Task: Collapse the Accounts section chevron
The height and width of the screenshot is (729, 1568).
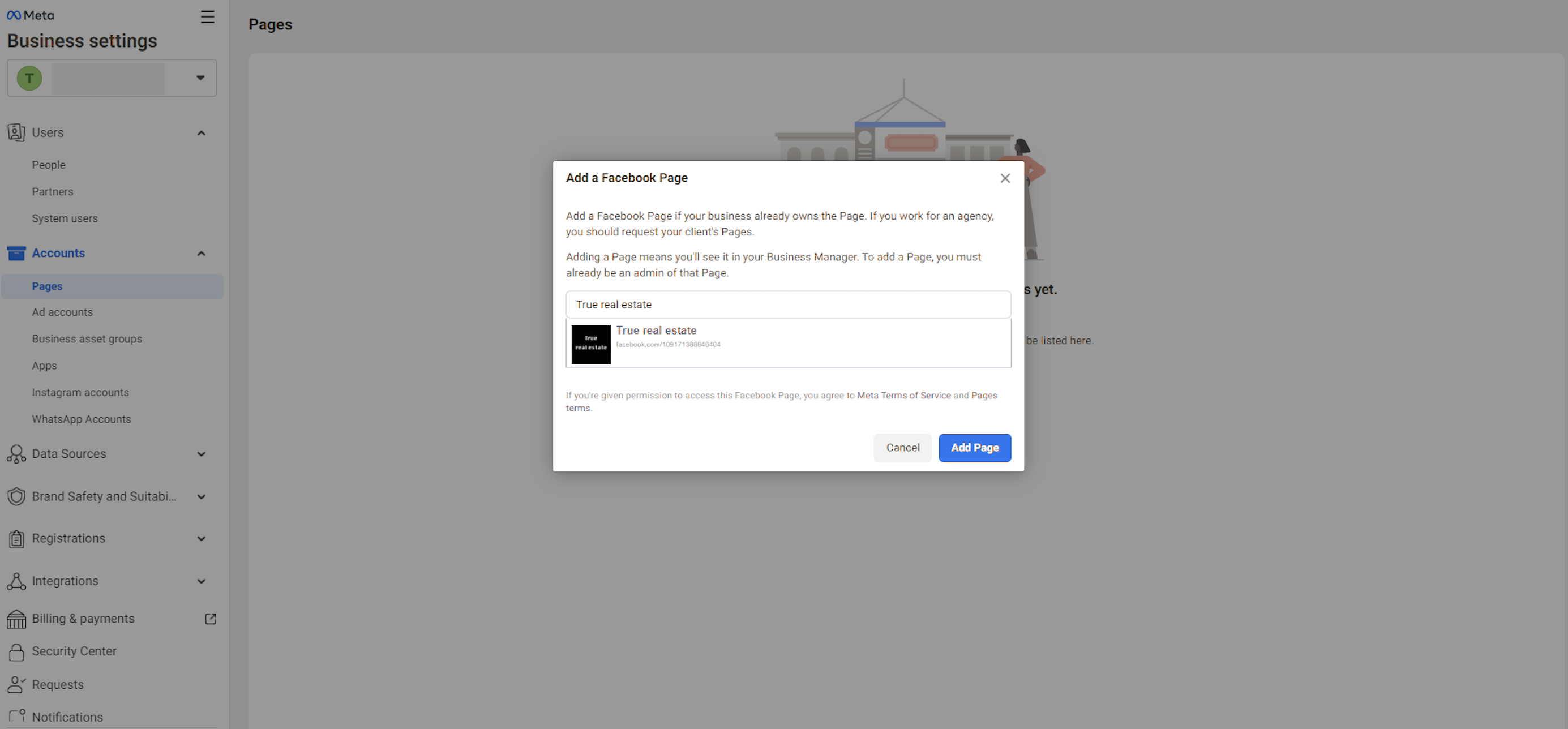Action: click(x=202, y=253)
